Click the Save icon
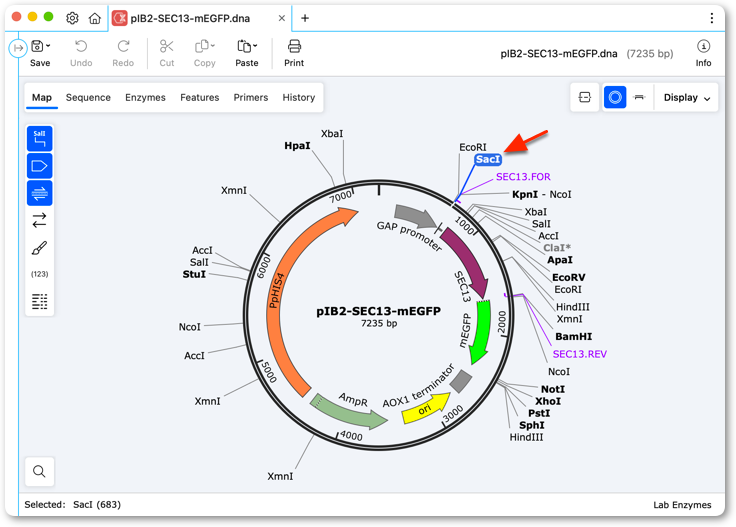This screenshot has width=736, height=527. (37, 46)
